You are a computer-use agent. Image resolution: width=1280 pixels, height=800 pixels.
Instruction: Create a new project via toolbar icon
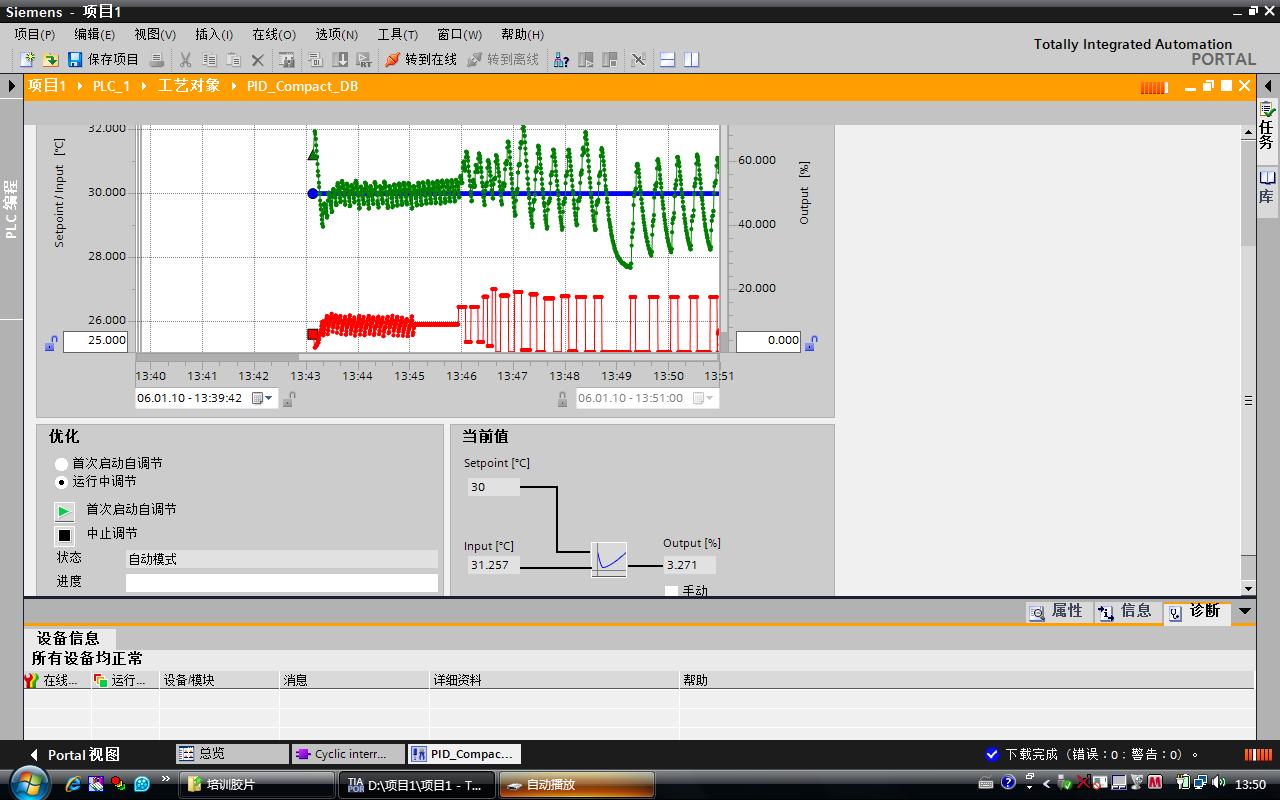pyautogui.click(x=28, y=60)
